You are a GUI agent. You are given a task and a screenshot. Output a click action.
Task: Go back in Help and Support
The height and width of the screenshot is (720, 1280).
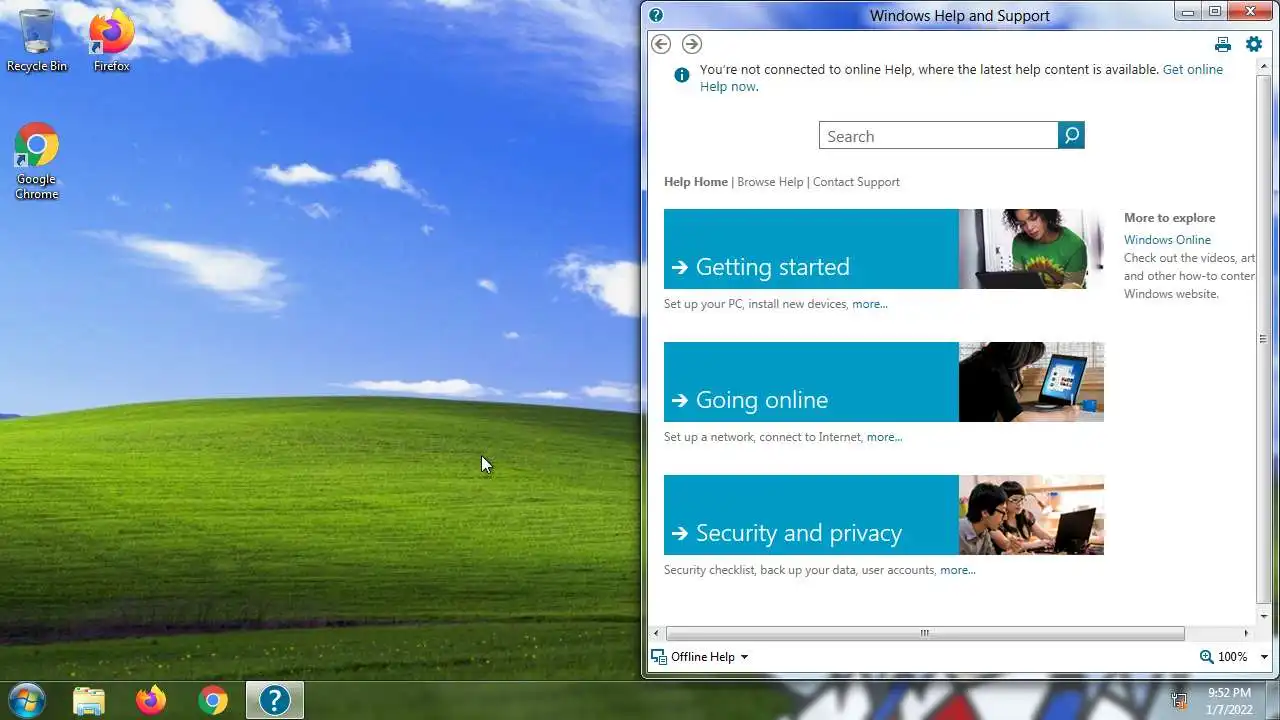(x=661, y=44)
